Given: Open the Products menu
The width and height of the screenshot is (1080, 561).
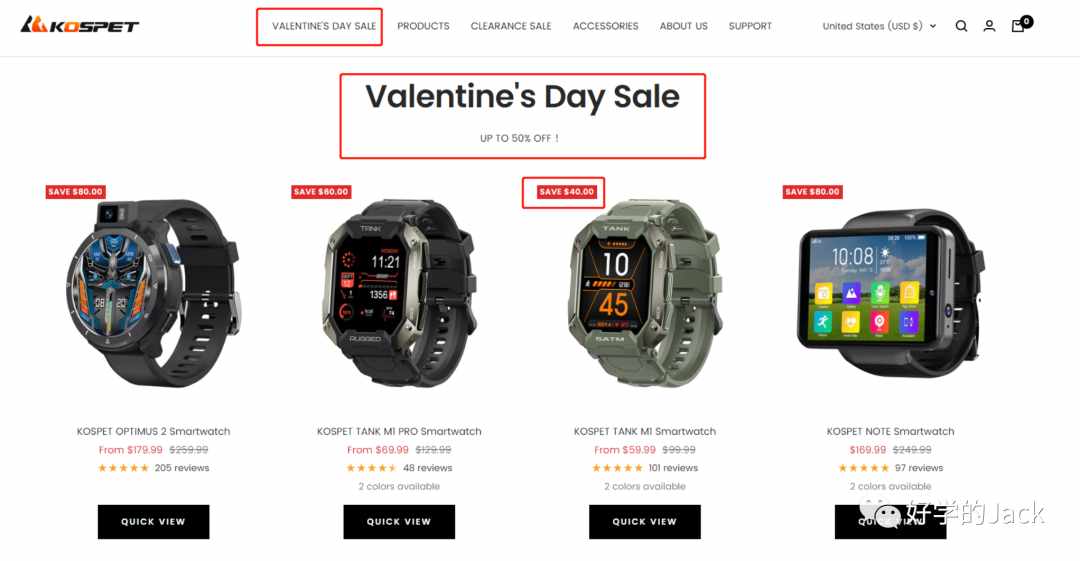Looking at the screenshot, I should pyautogui.click(x=423, y=26).
